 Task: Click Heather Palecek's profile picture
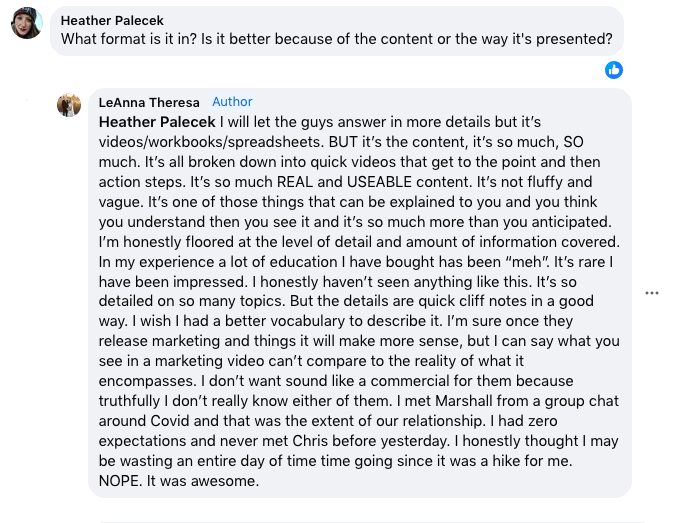click(27, 23)
